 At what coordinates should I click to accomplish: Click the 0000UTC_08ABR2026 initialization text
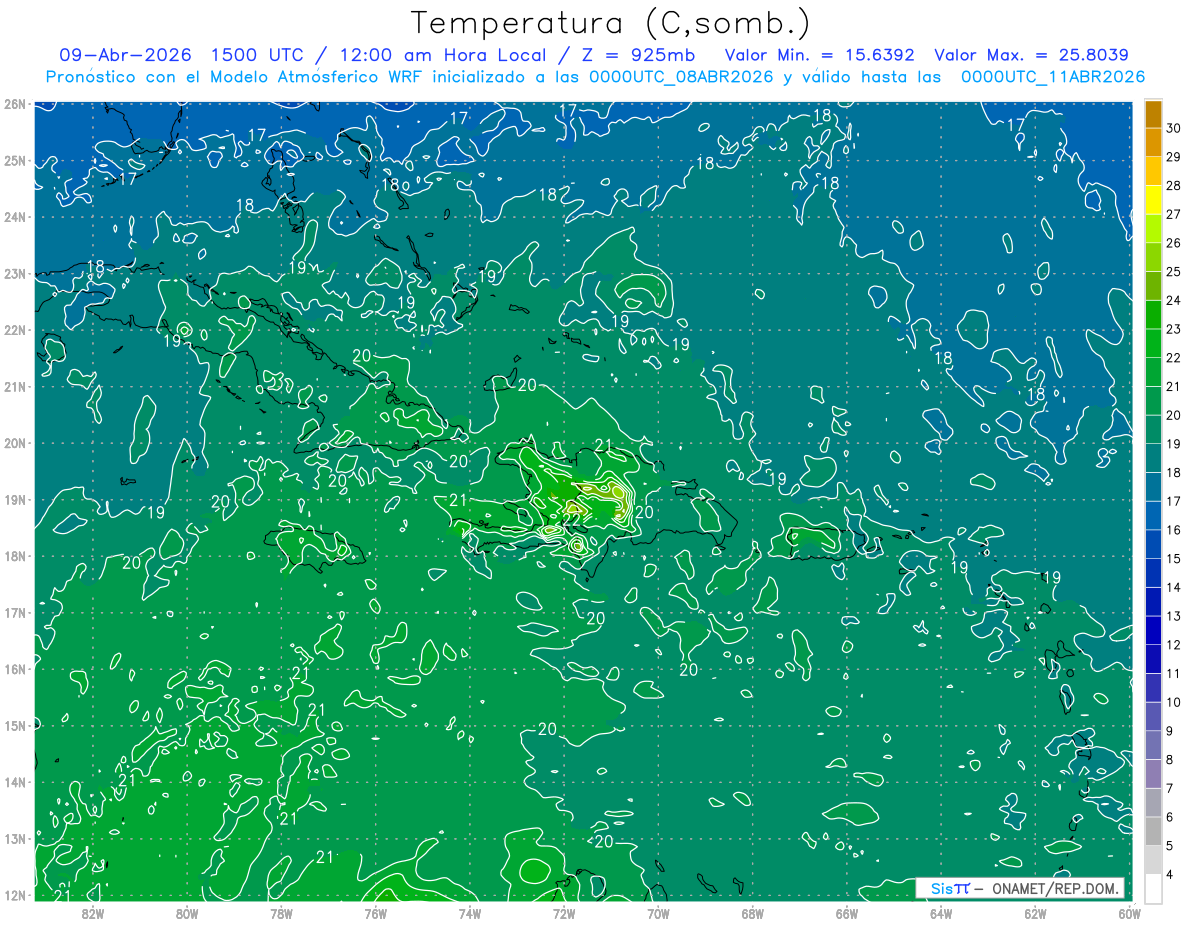point(681,77)
